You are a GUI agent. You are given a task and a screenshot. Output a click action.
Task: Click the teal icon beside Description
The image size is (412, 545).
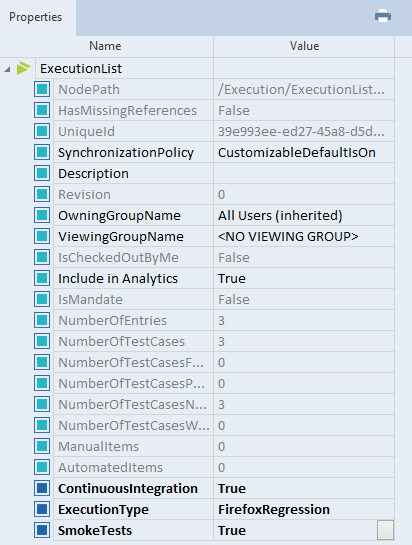coord(42,173)
